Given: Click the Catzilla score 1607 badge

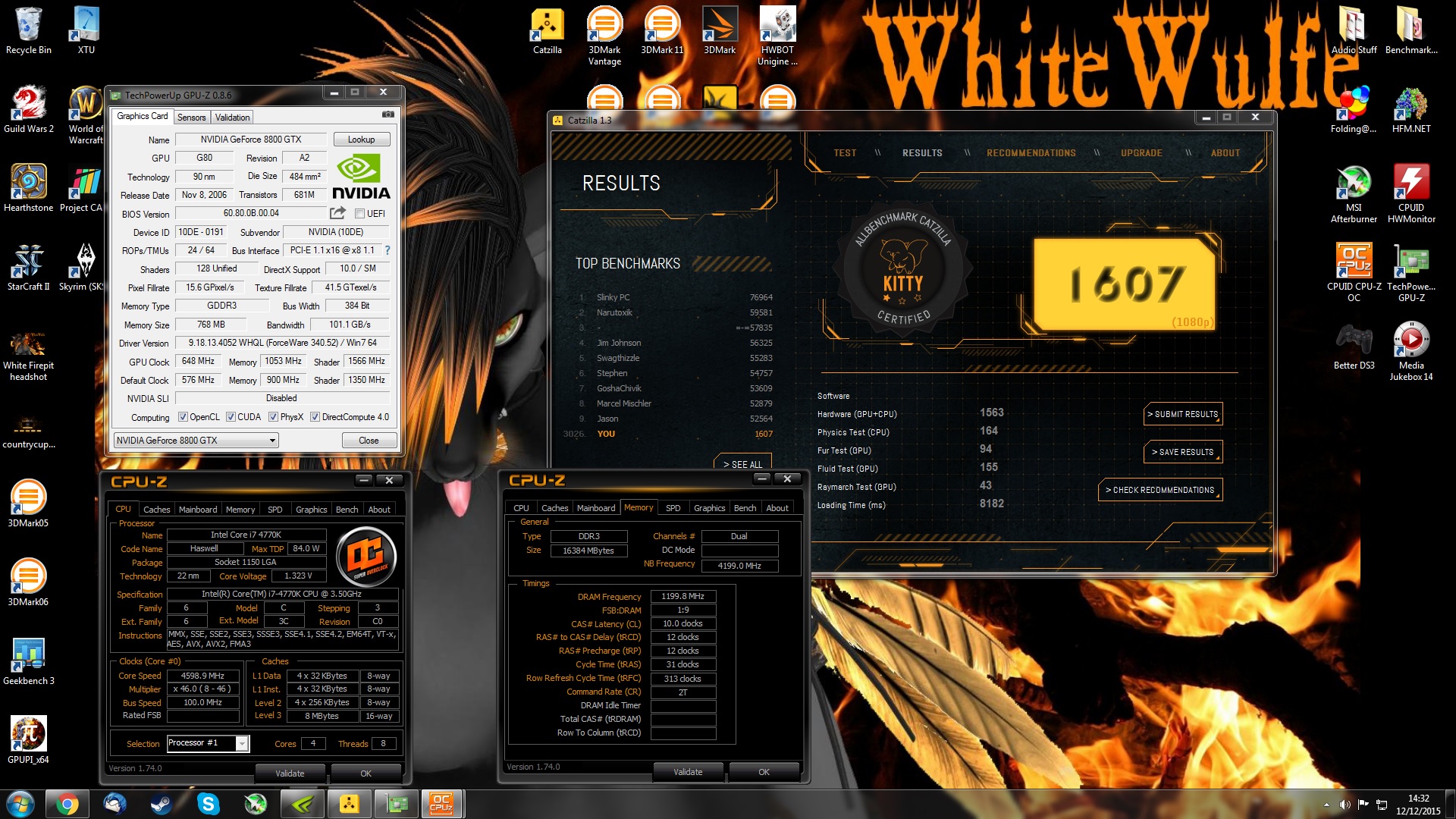Looking at the screenshot, I should tap(1125, 285).
